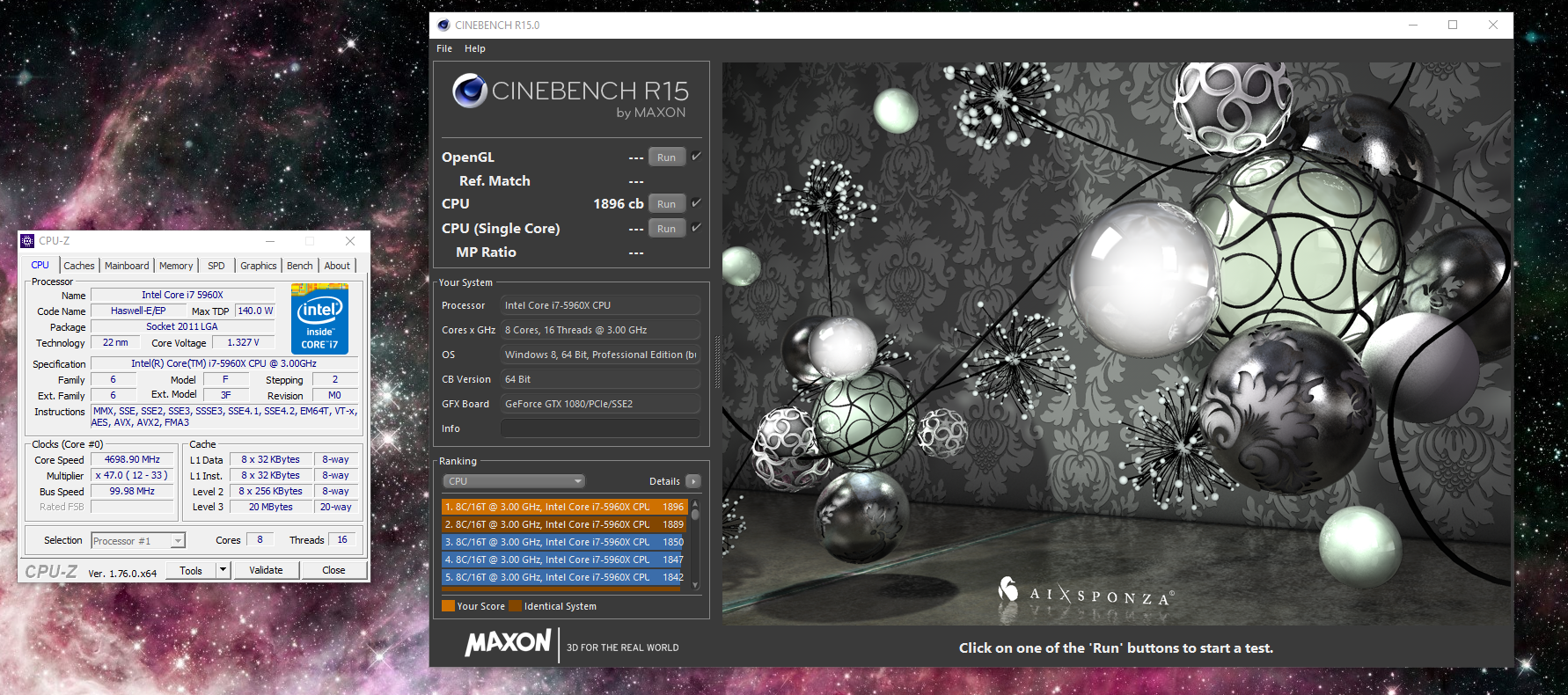Toggle the CPU test checkbox
The image size is (1568, 695).
tap(696, 202)
